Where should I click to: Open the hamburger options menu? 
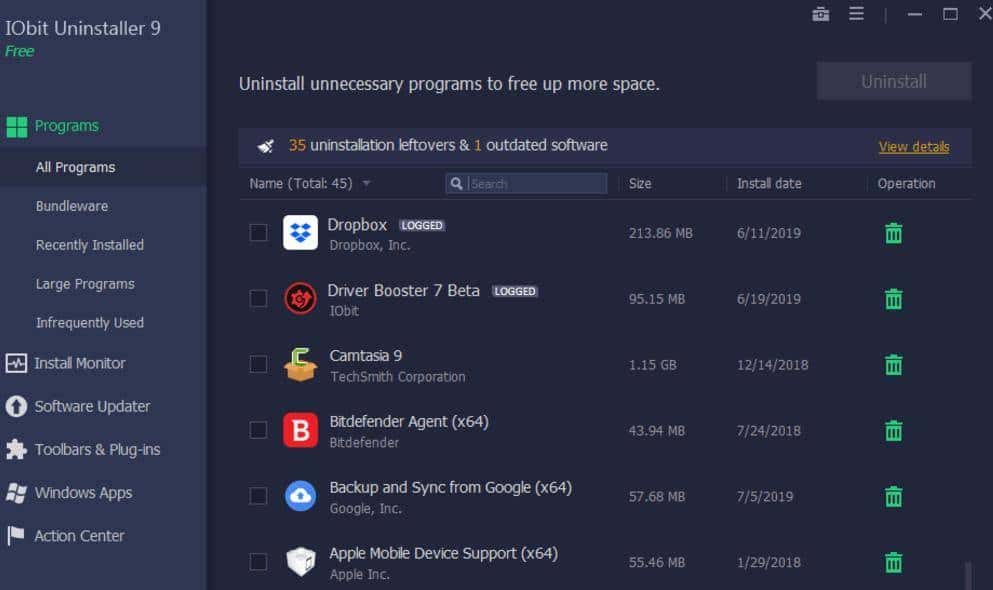tap(856, 14)
